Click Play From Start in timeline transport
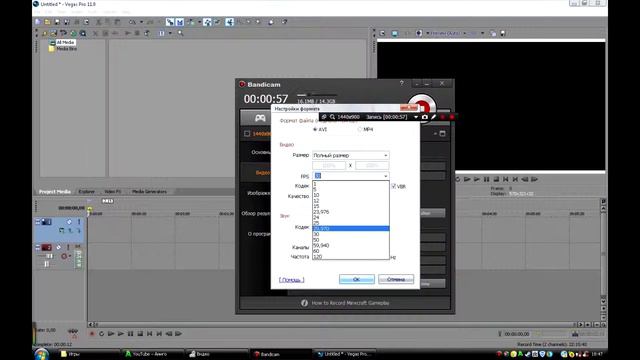The height and width of the screenshot is (360, 640). 111,334
